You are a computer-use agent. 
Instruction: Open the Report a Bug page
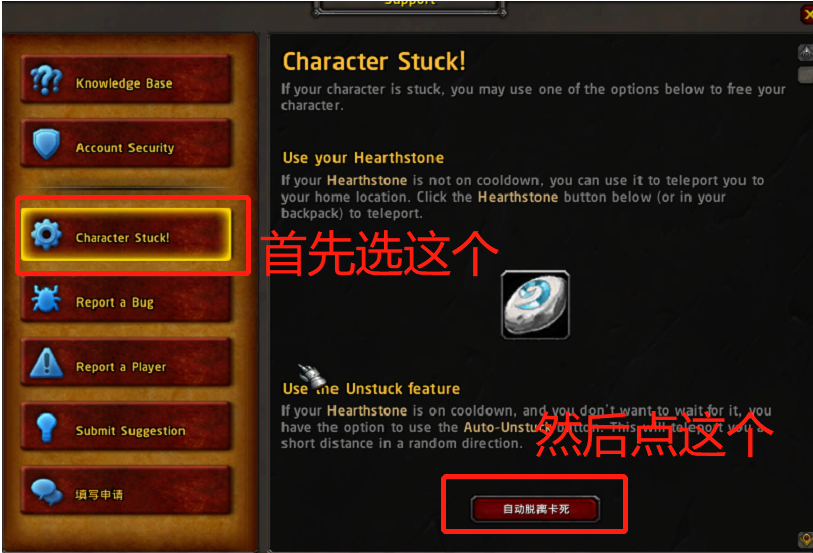pyautogui.click(x=126, y=299)
